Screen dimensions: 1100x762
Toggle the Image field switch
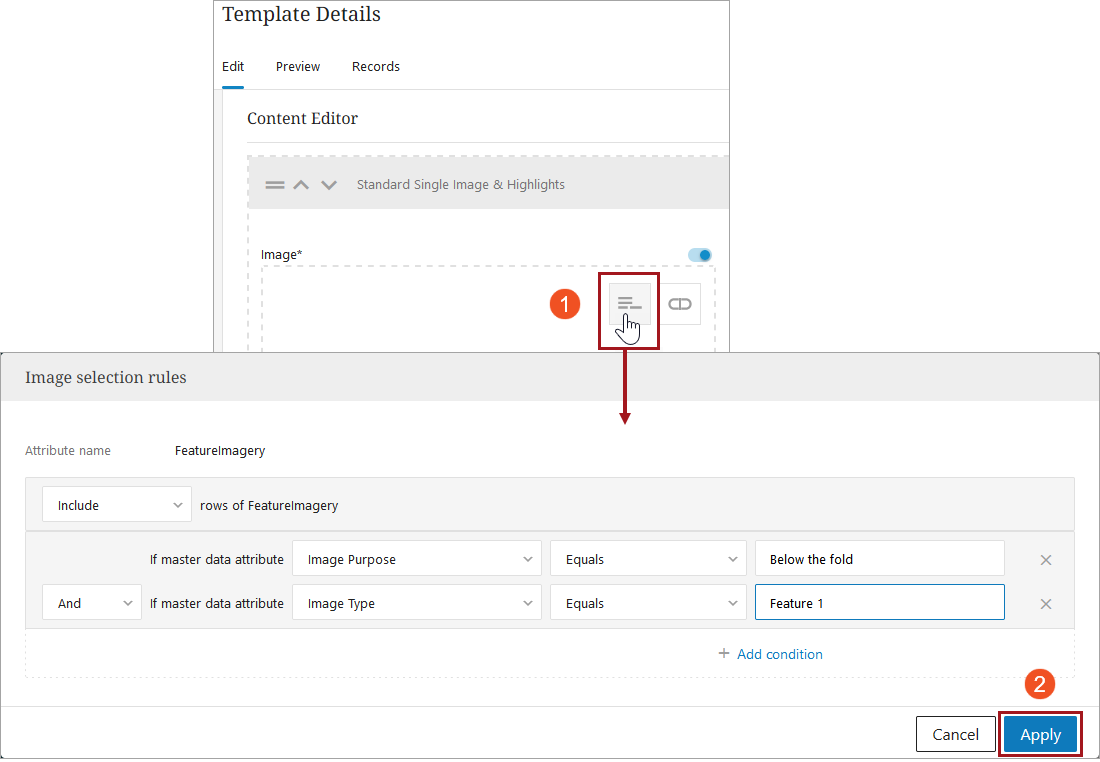pyautogui.click(x=700, y=255)
